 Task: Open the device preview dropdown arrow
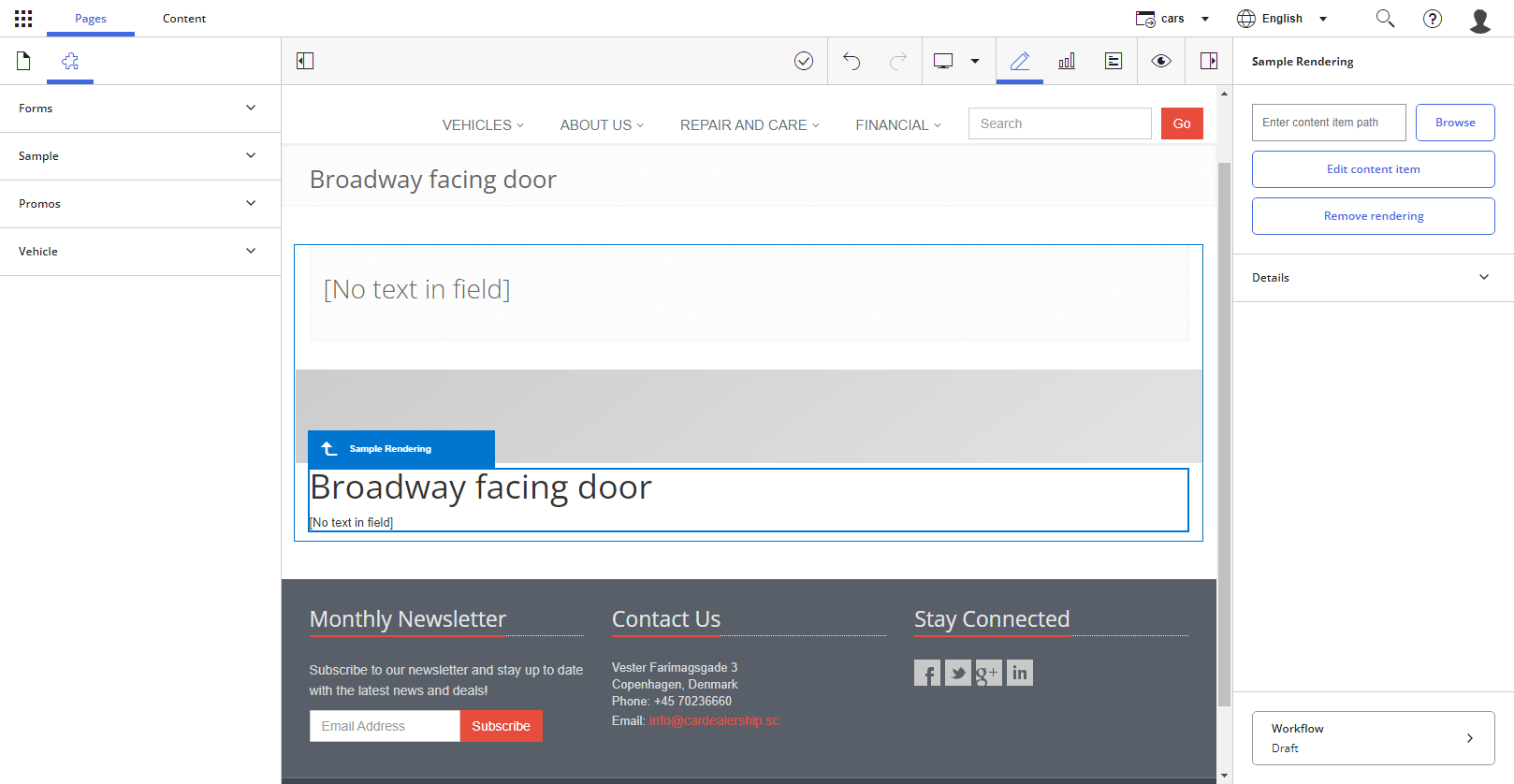click(975, 61)
